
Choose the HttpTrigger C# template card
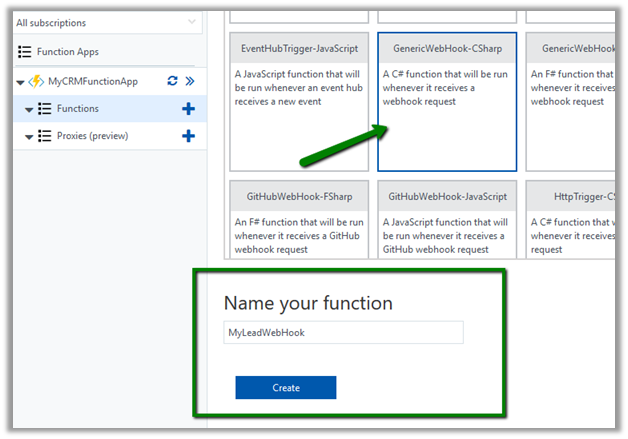tap(571, 220)
